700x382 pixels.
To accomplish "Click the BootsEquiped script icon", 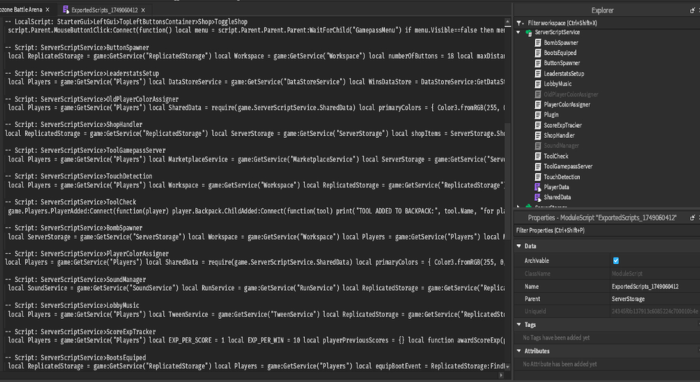I will pyautogui.click(x=538, y=53).
